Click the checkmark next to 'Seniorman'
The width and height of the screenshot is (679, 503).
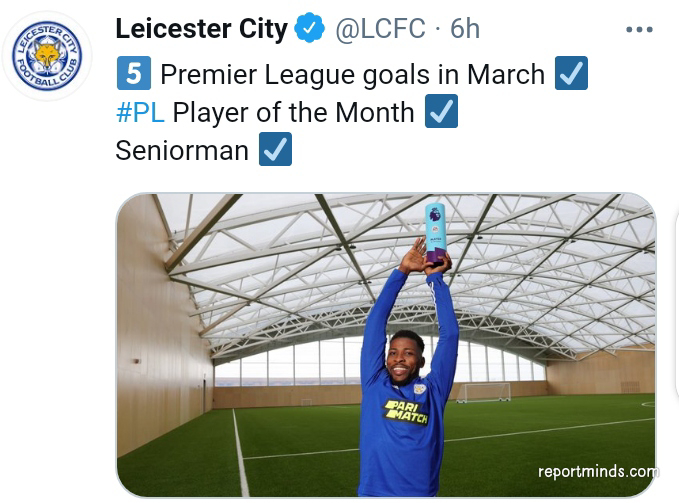pos(275,150)
